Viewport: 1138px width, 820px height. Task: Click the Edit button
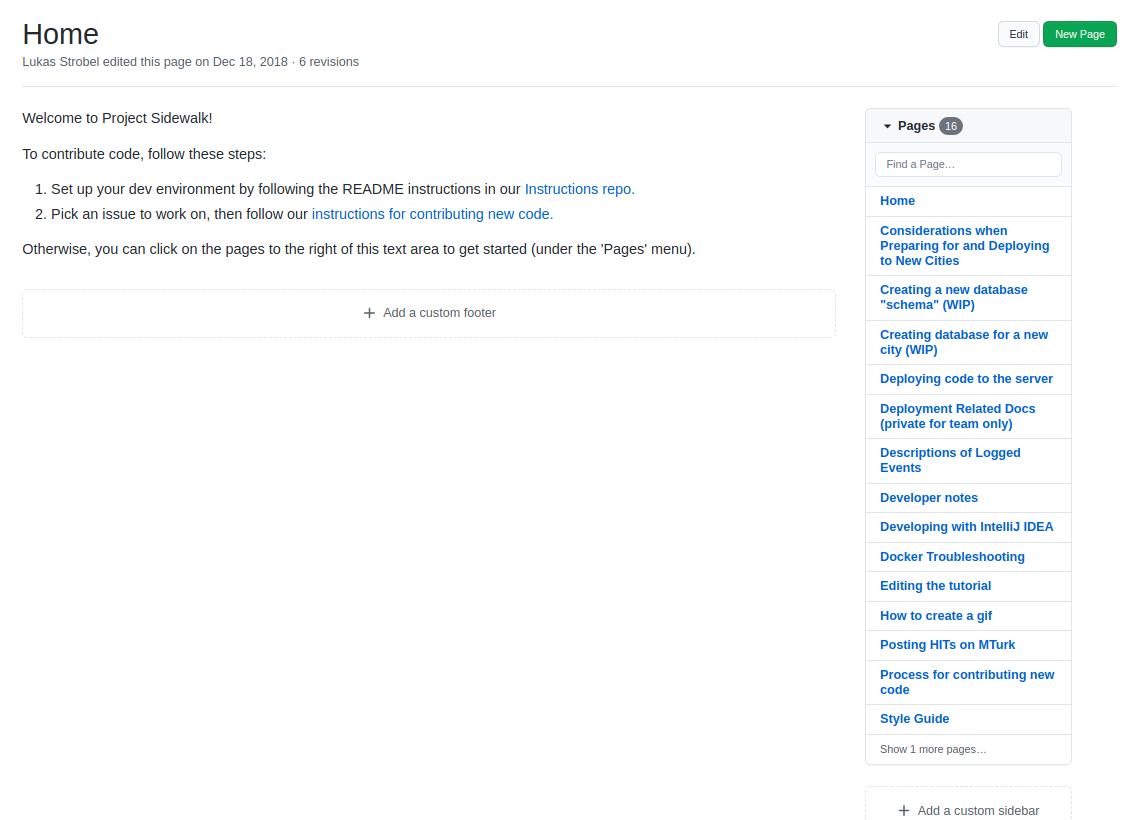pos(1018,33)
